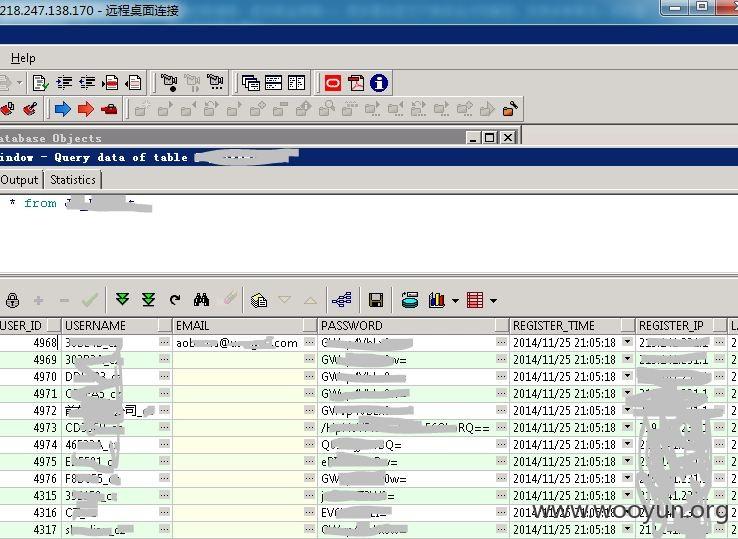Open REGISTER_TIME date dropdown in row 4968

[627, 342]
